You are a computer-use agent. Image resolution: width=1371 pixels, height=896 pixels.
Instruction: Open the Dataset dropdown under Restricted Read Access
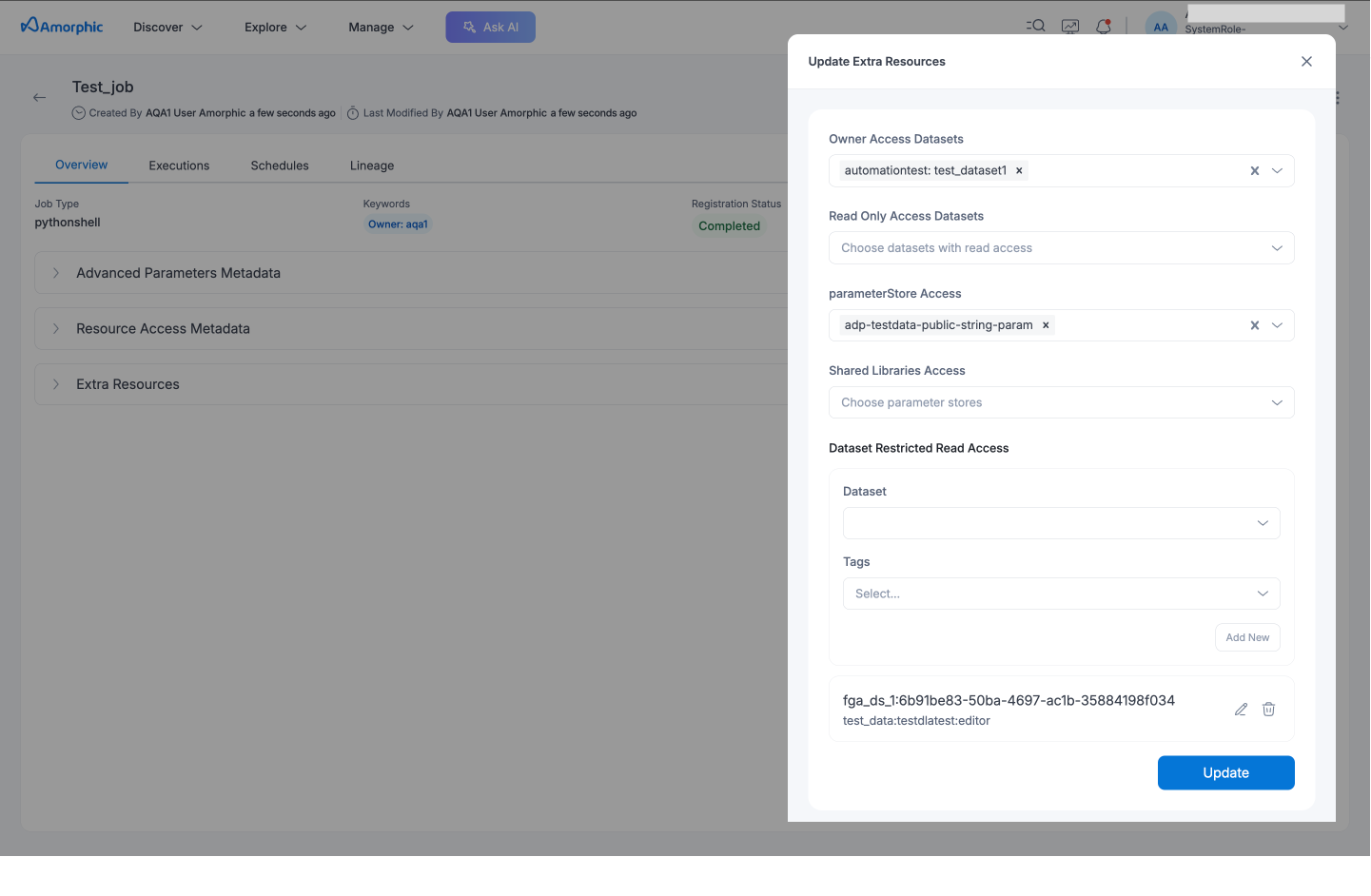click(1061, 523)
